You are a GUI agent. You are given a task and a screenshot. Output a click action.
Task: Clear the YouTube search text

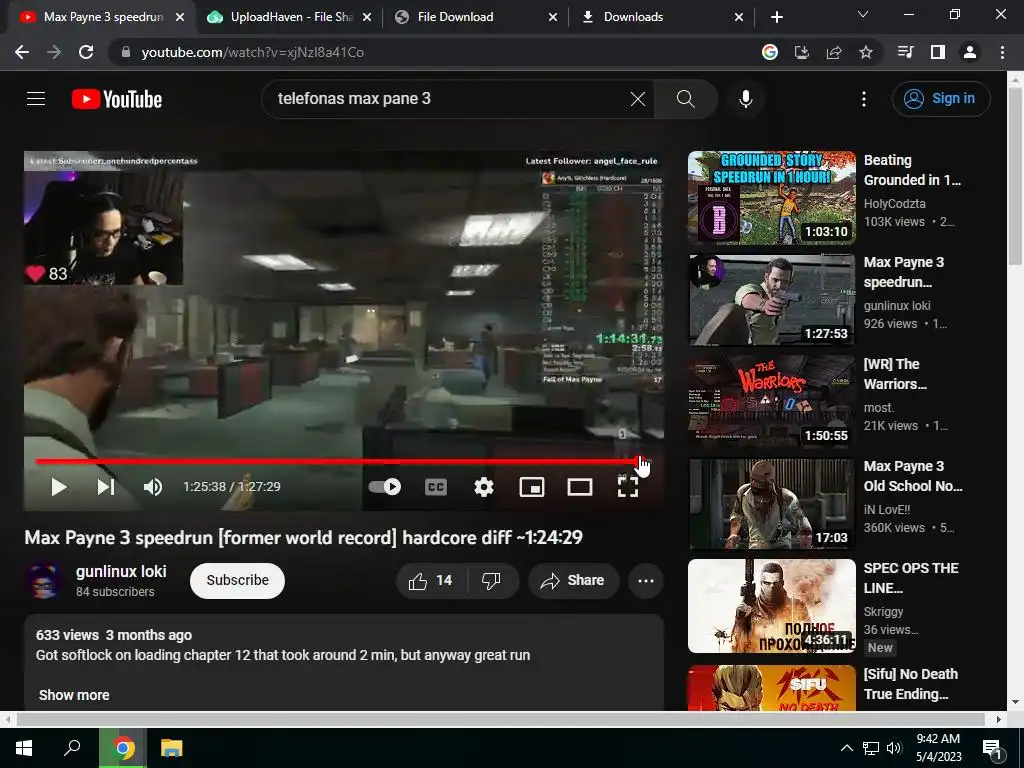637,99
